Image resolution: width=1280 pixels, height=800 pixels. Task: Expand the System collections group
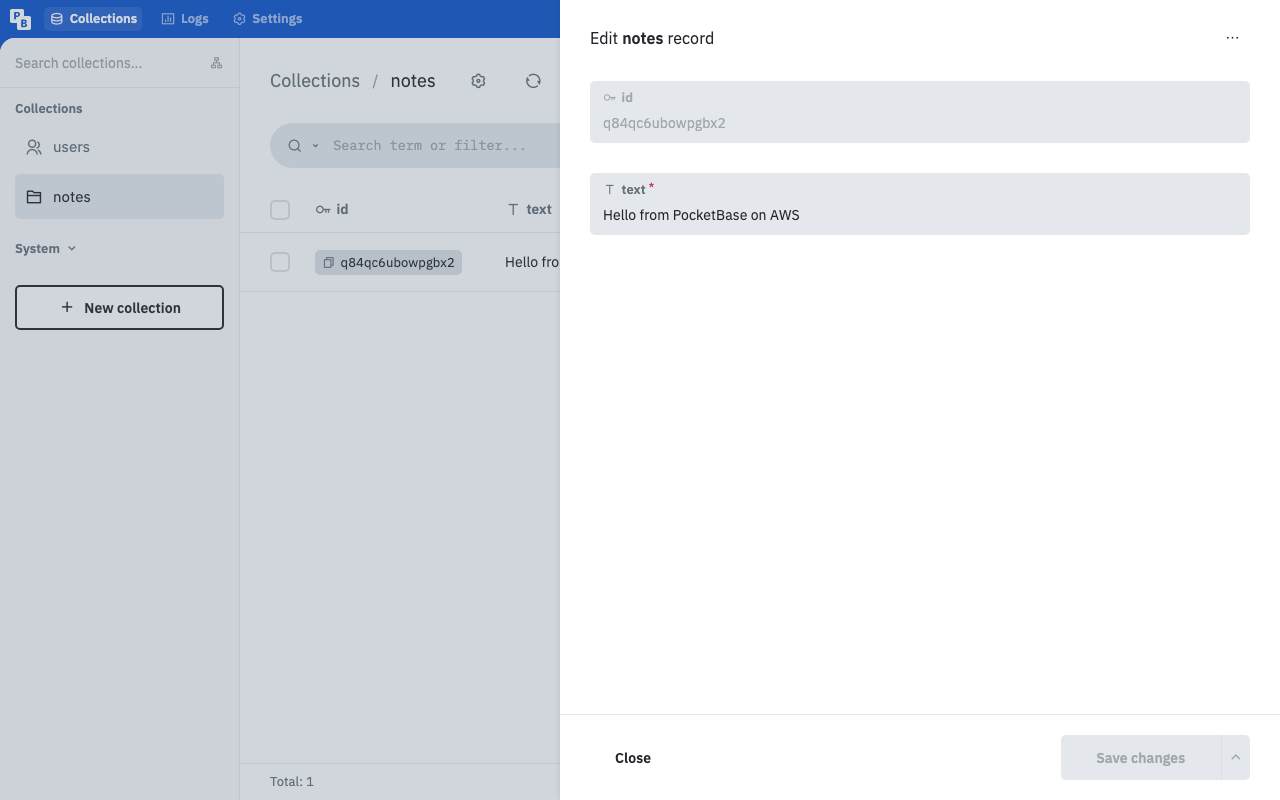tap(46, 248)
